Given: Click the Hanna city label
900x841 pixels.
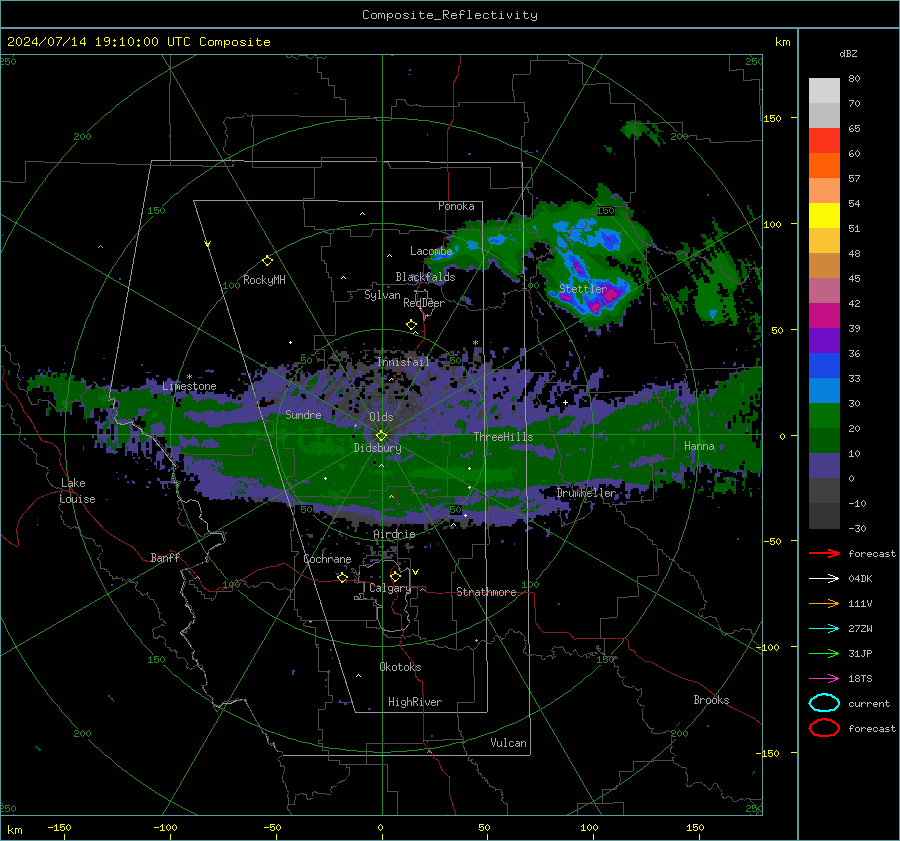Looking at the screenshot, I should coord(699,446).
